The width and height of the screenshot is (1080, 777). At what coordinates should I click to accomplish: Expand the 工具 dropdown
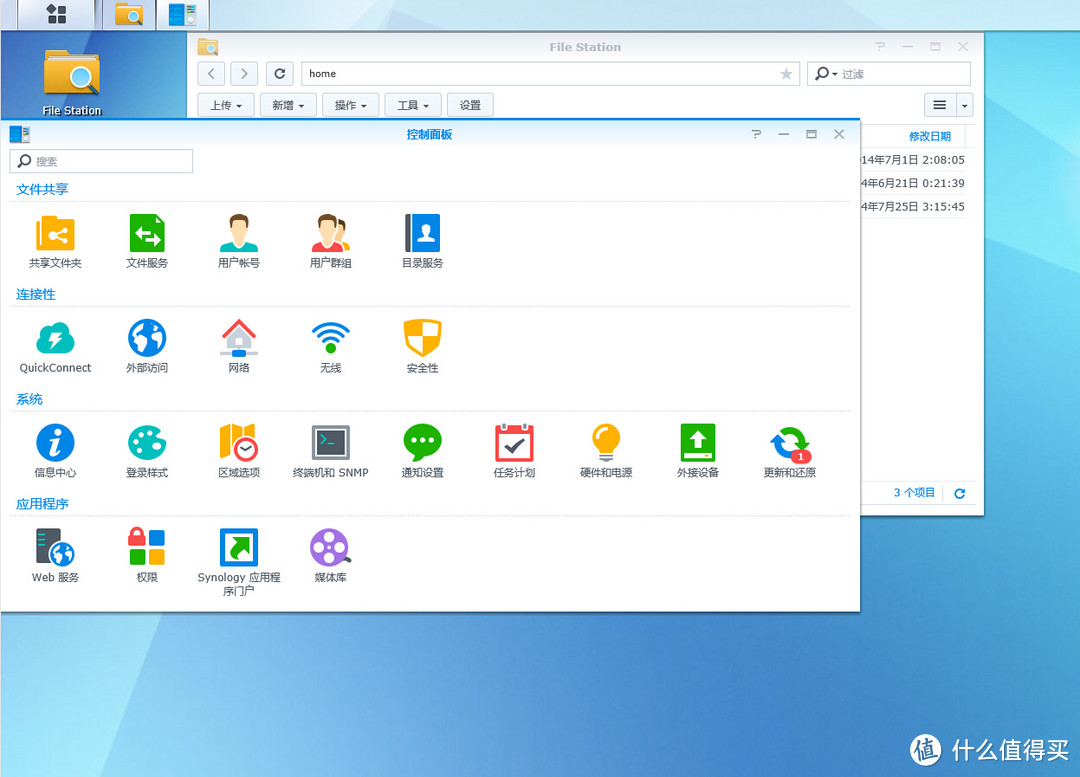click(x=413, y=105)
